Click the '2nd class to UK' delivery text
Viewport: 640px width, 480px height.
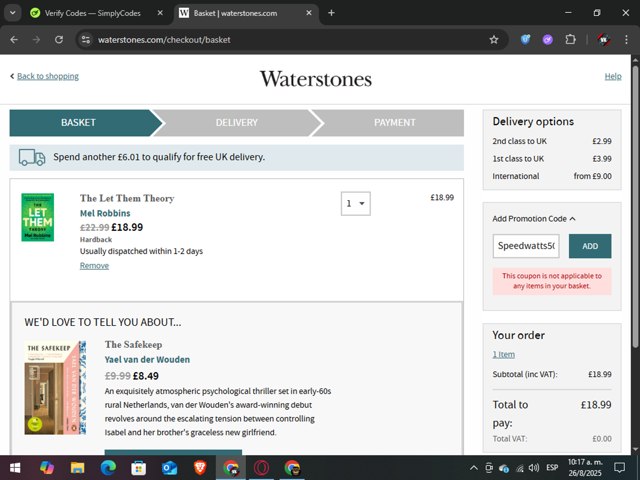(x=520, y=141)
